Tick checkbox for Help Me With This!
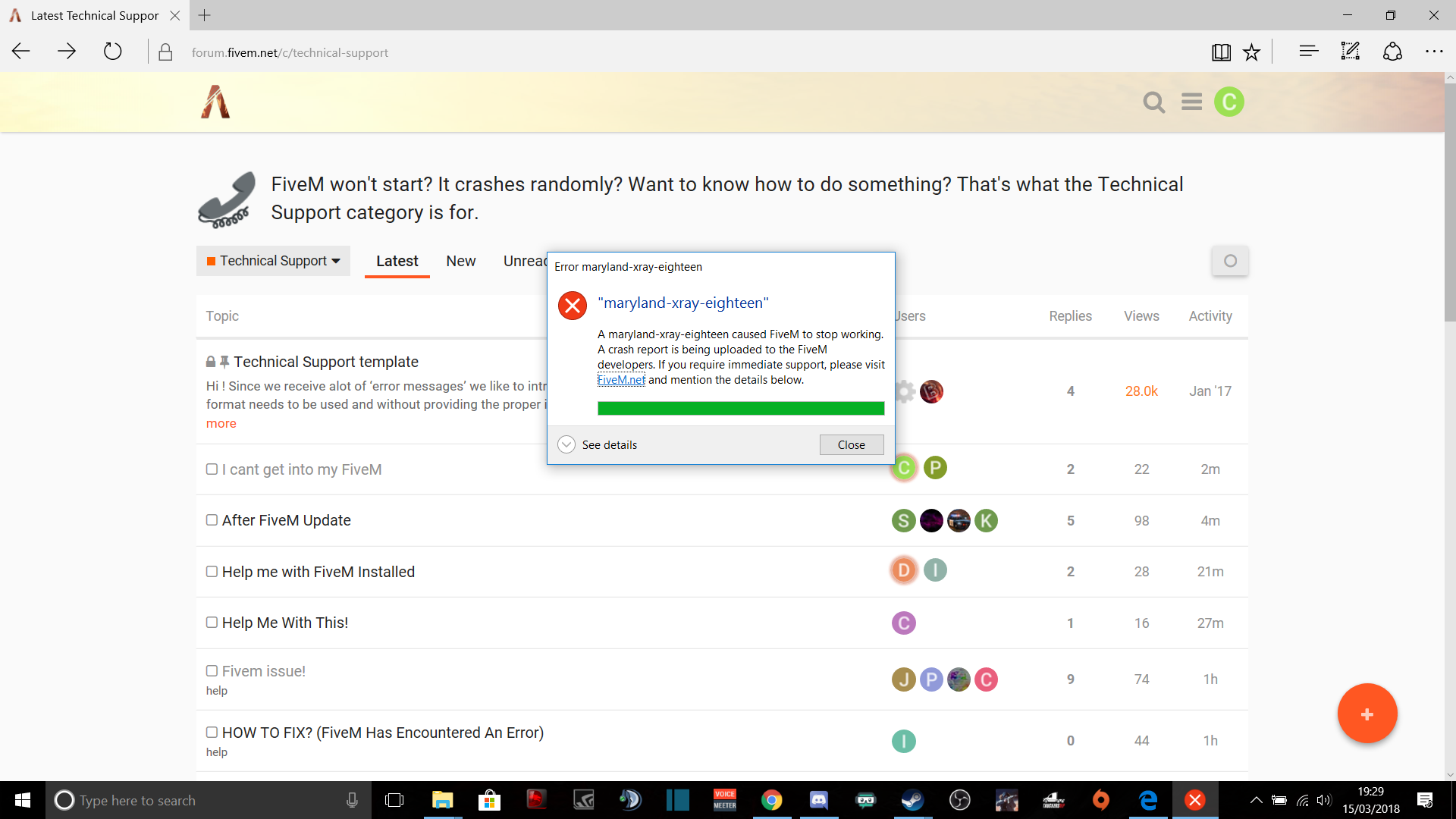Viewport: 1456px width, 819px height. [x=212, y=623]
